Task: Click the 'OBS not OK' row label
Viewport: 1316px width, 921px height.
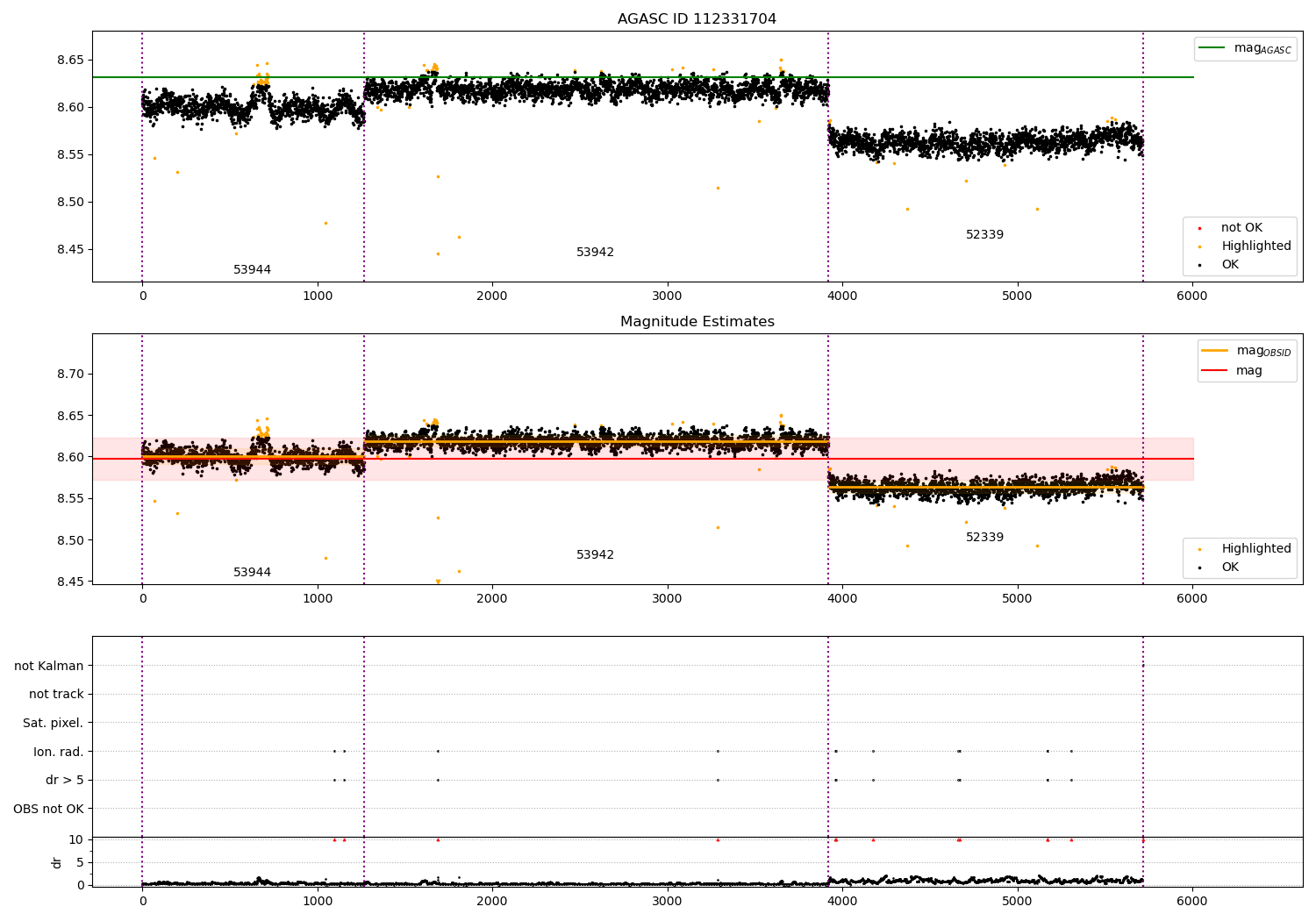Action: 48,809
